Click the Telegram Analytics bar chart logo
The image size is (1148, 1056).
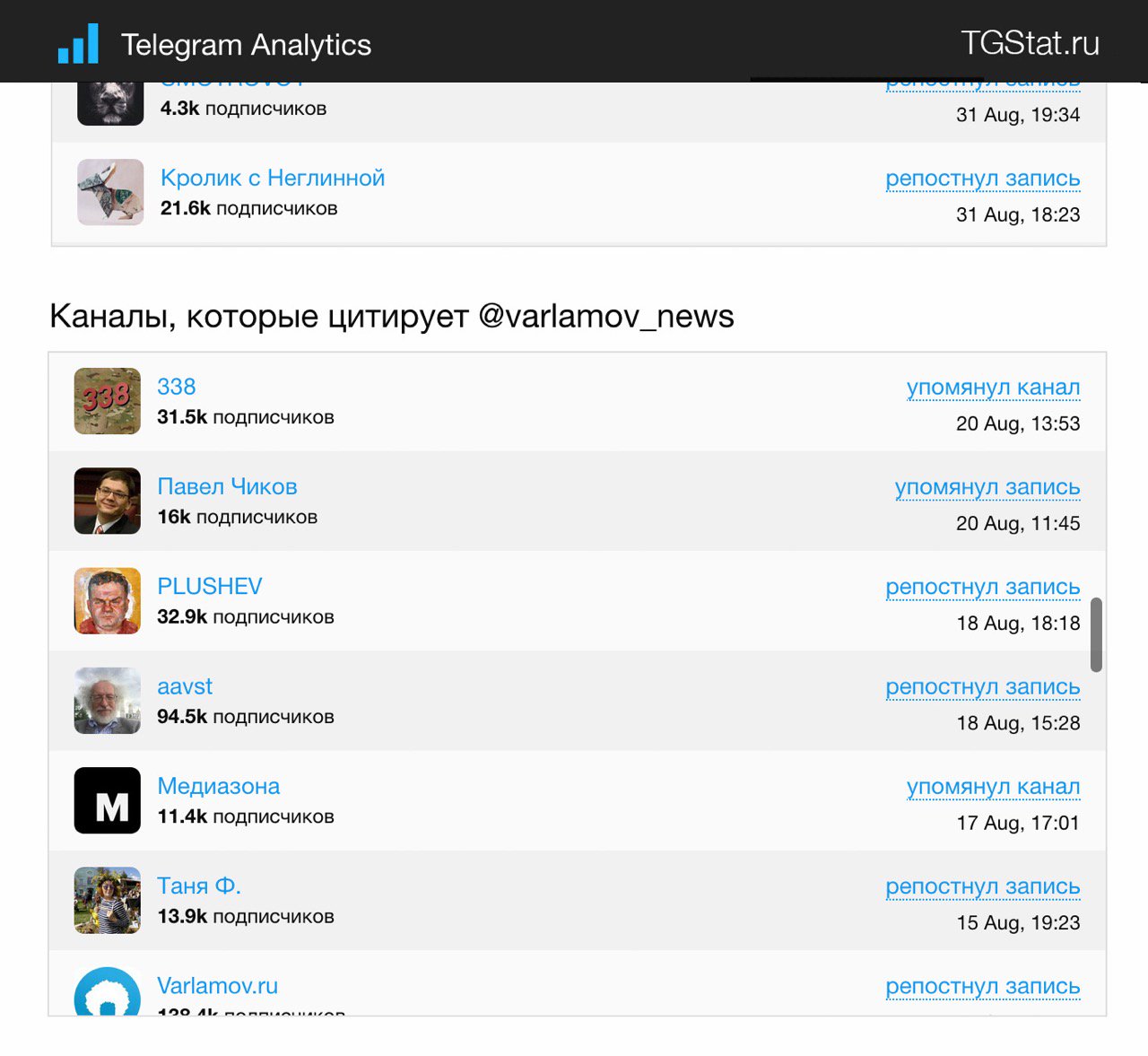click(x=78, y=44)
